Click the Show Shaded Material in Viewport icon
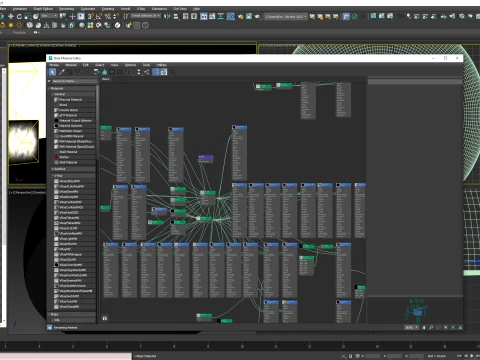480x360 pixels. click(x=112, y=72)
